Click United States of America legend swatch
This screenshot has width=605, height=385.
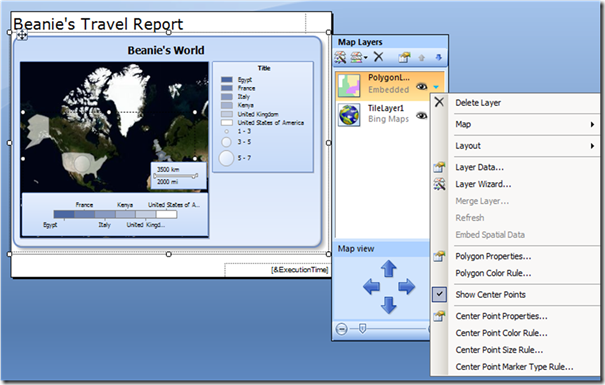point(226,123)
